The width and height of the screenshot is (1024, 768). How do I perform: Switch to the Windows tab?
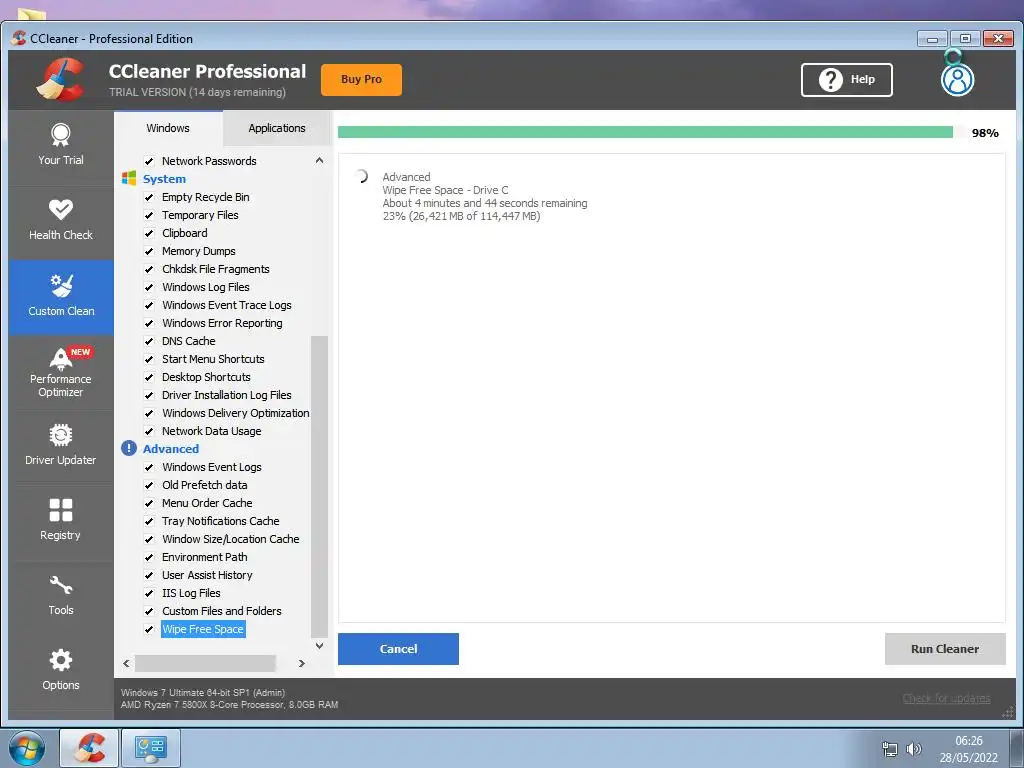pyautogui.click(x=168, y=128)
